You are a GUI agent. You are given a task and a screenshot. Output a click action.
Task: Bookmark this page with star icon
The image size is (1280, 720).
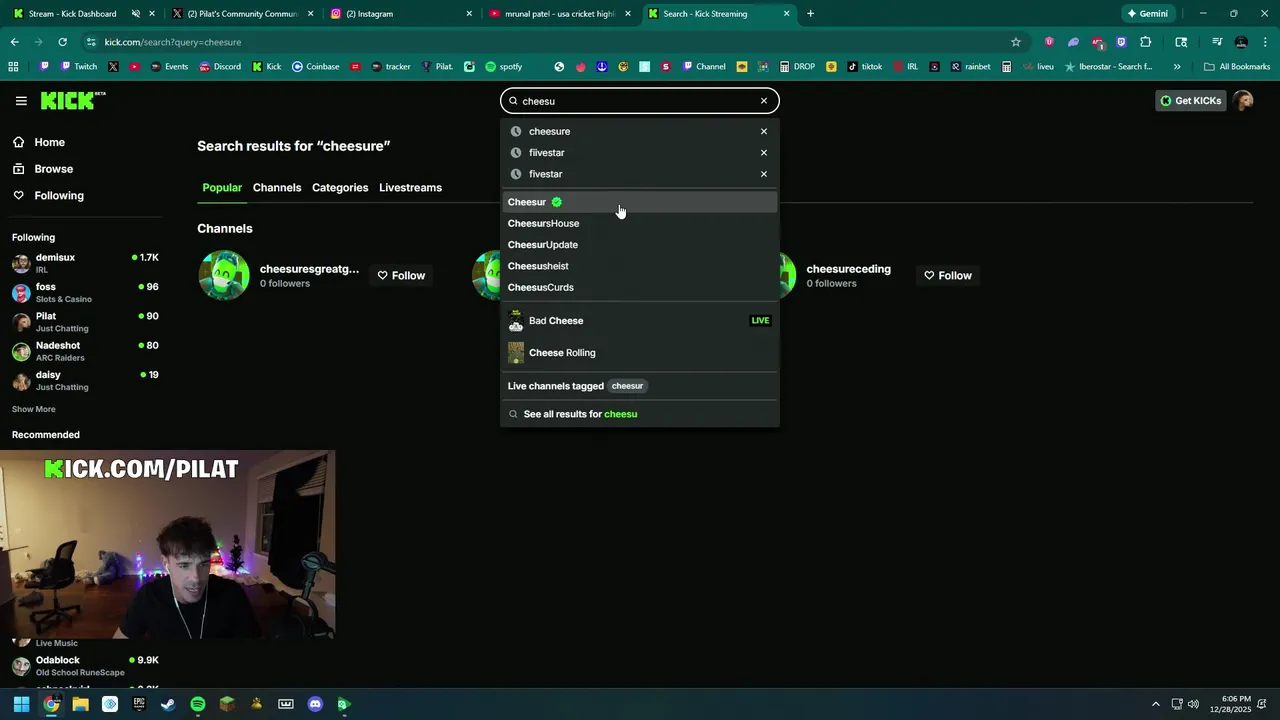[x=1016, y=42]
